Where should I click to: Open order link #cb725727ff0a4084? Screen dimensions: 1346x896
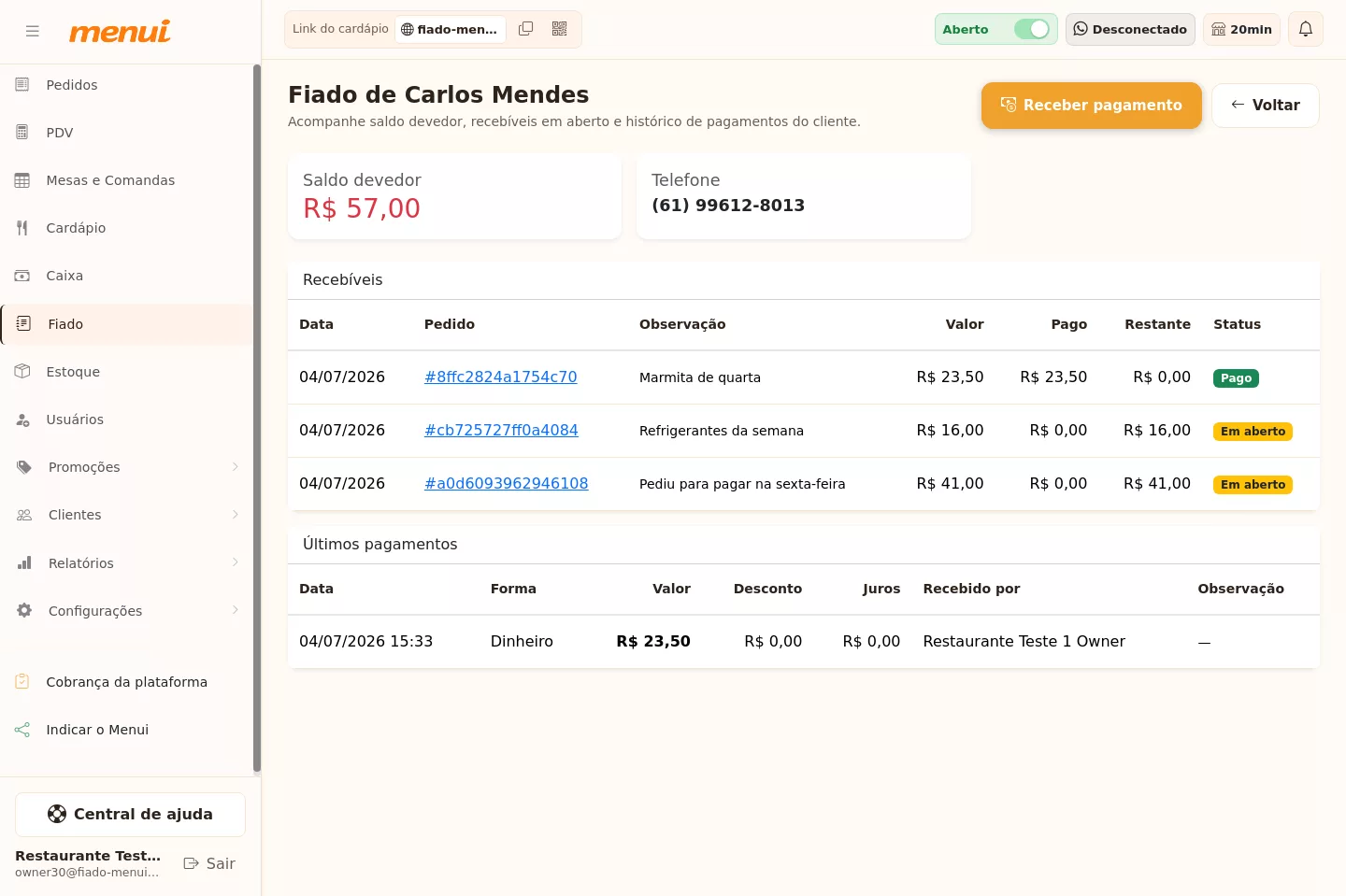pos(501,430)
